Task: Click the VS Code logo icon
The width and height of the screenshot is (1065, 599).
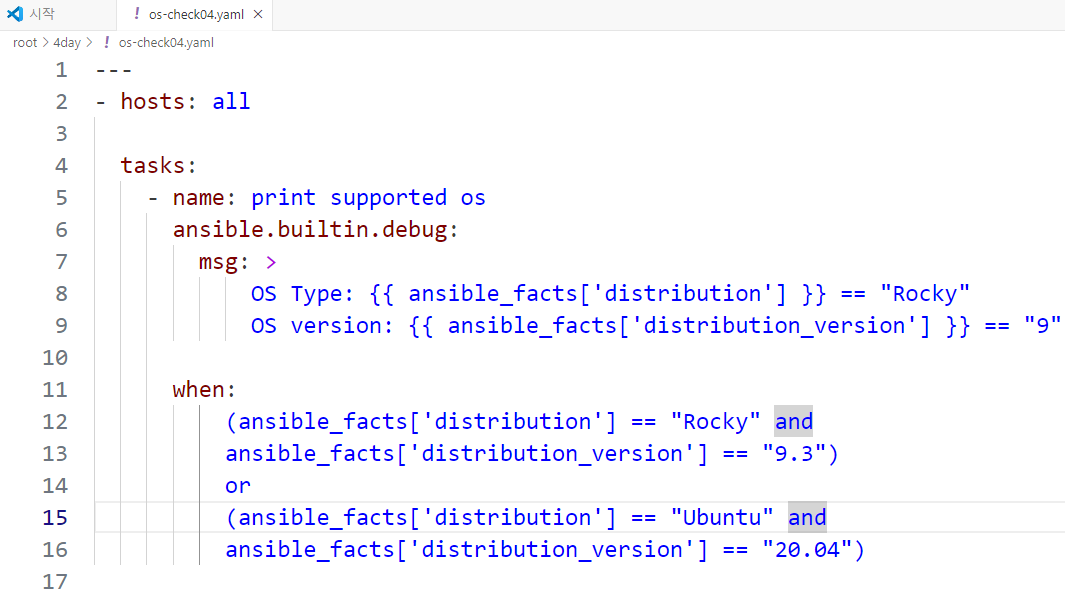Action: coord(15,14)
